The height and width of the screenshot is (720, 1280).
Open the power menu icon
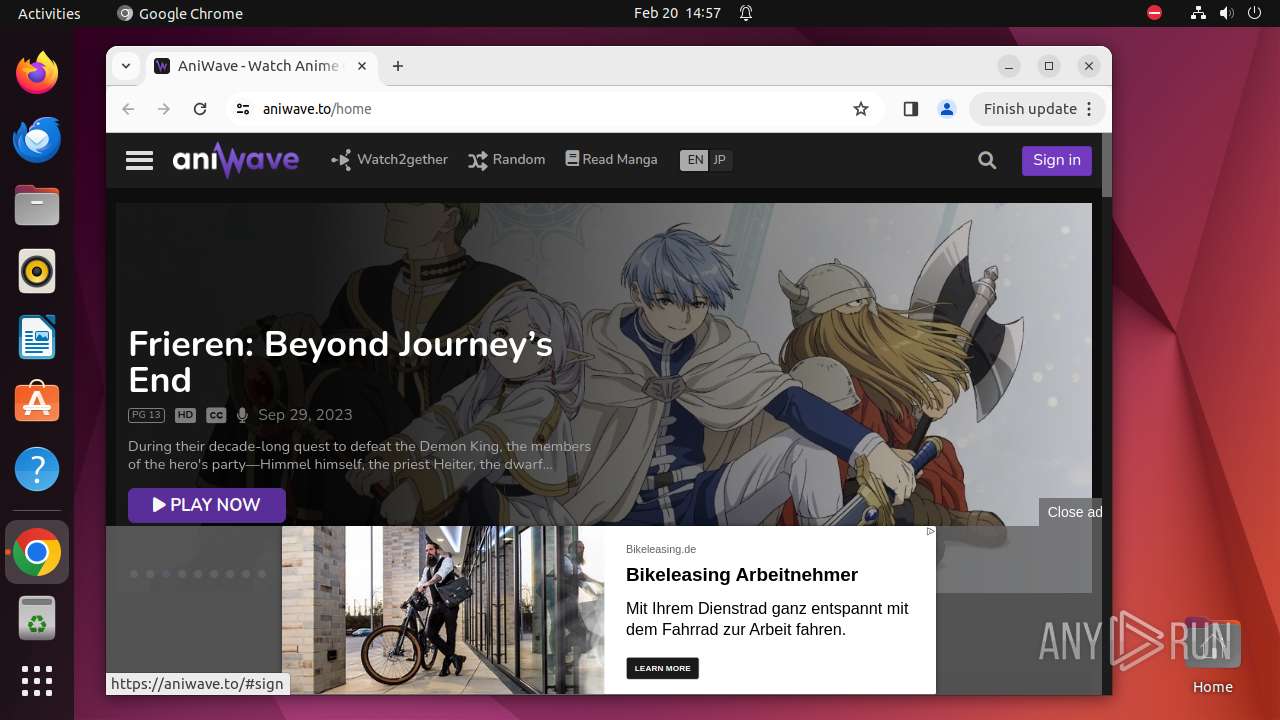(x=1254, y=13)
